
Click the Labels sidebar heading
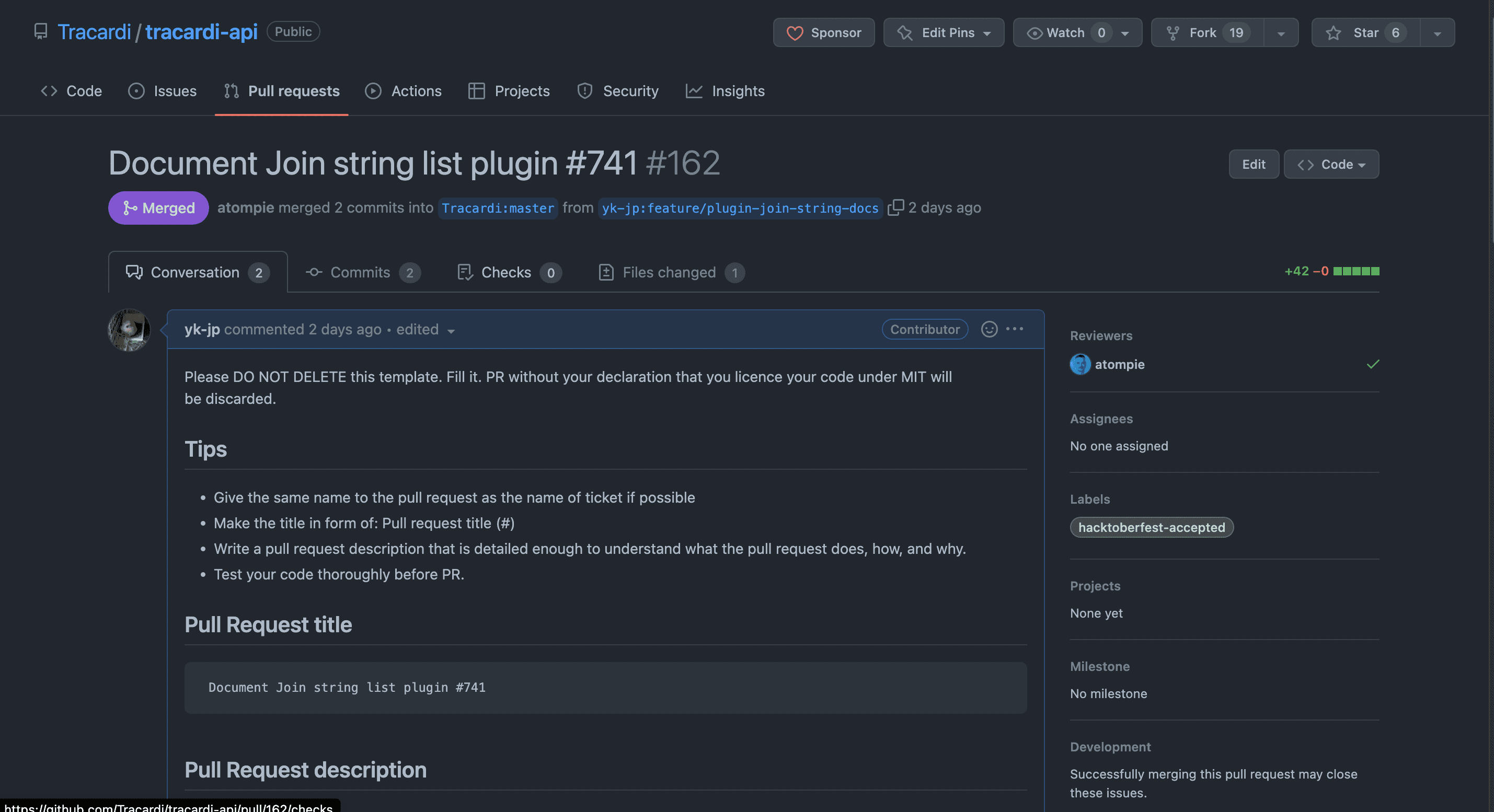[1090, 499]
